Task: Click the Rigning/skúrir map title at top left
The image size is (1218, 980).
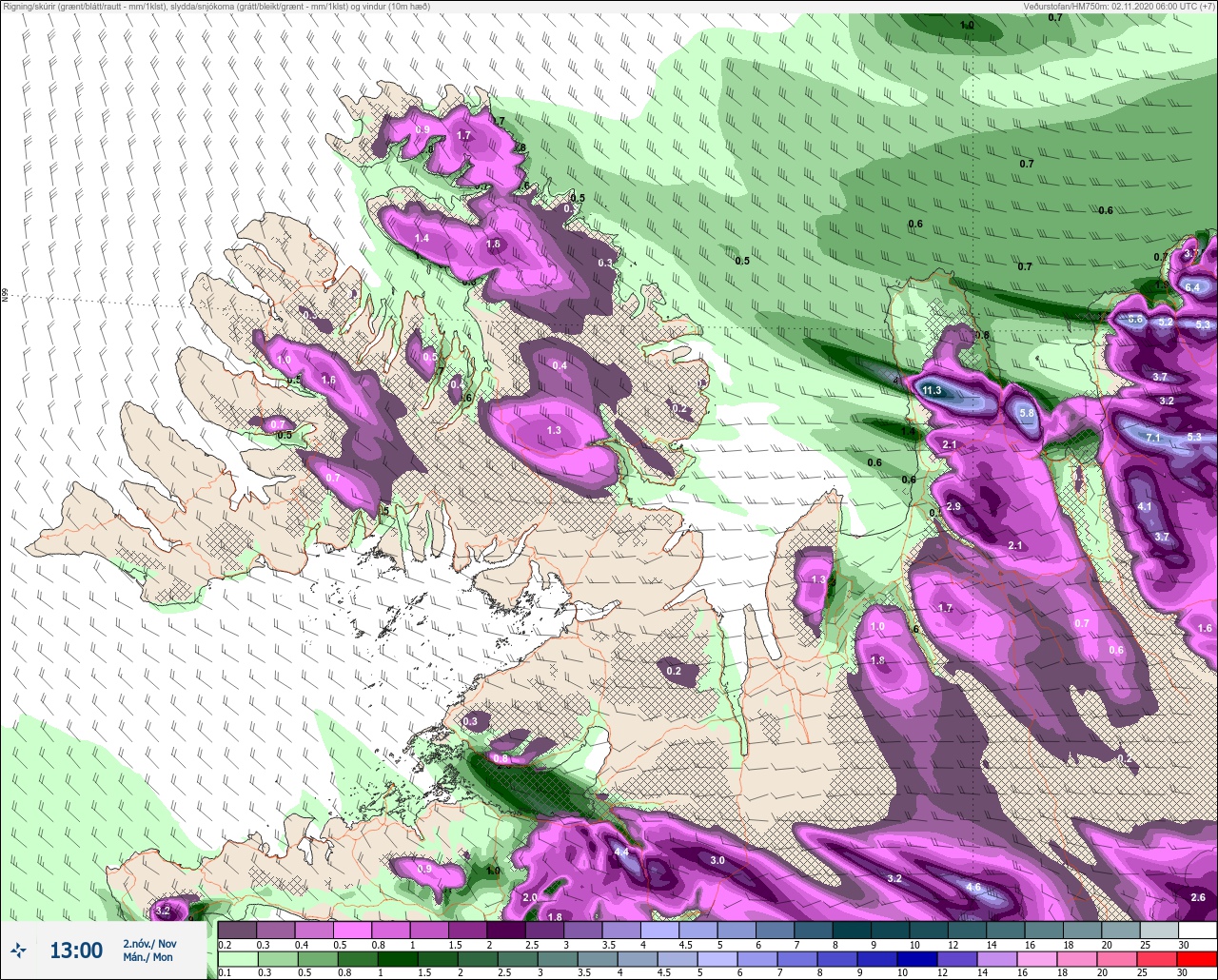Action: point(217,7)
